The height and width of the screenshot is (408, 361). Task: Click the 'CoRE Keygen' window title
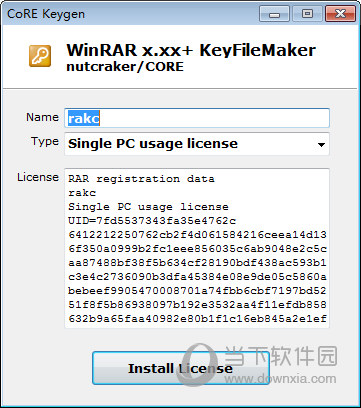(x=46, y=14)
